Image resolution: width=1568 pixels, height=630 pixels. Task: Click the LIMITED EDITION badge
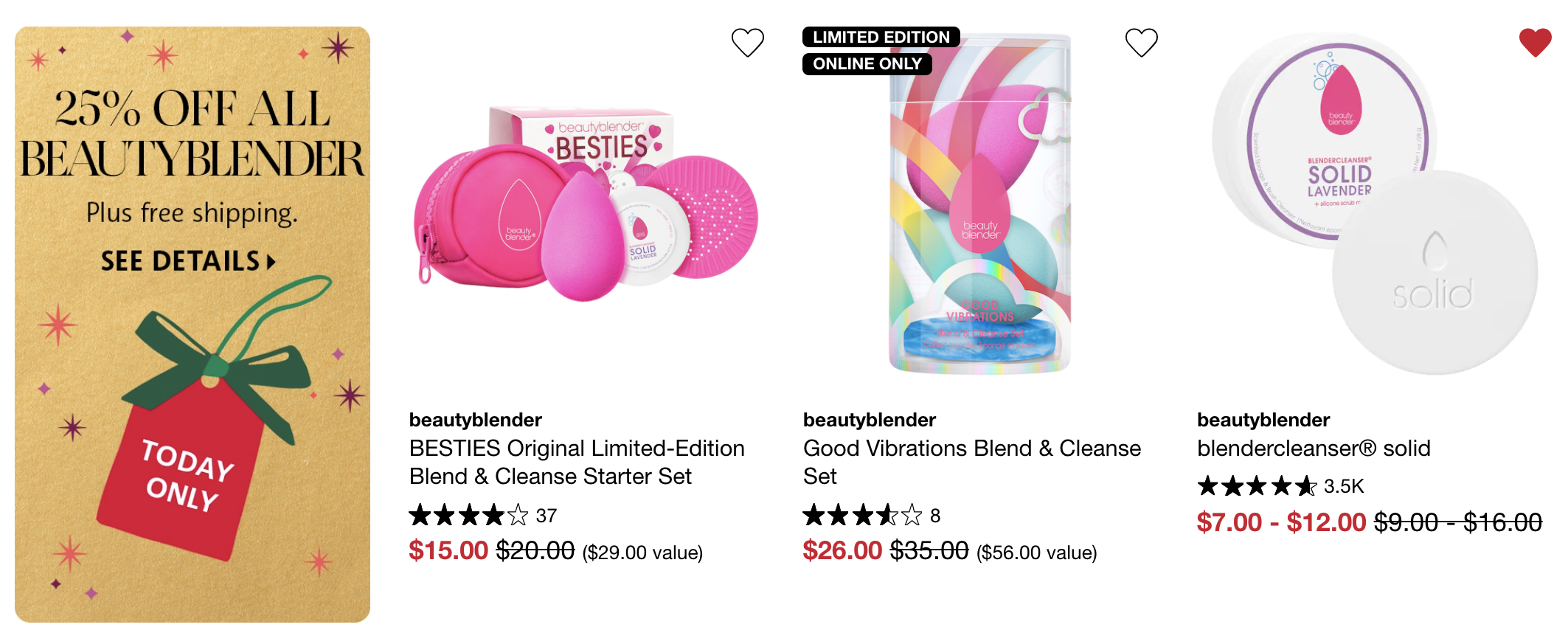pyautogui.click(x=881, y=37)
